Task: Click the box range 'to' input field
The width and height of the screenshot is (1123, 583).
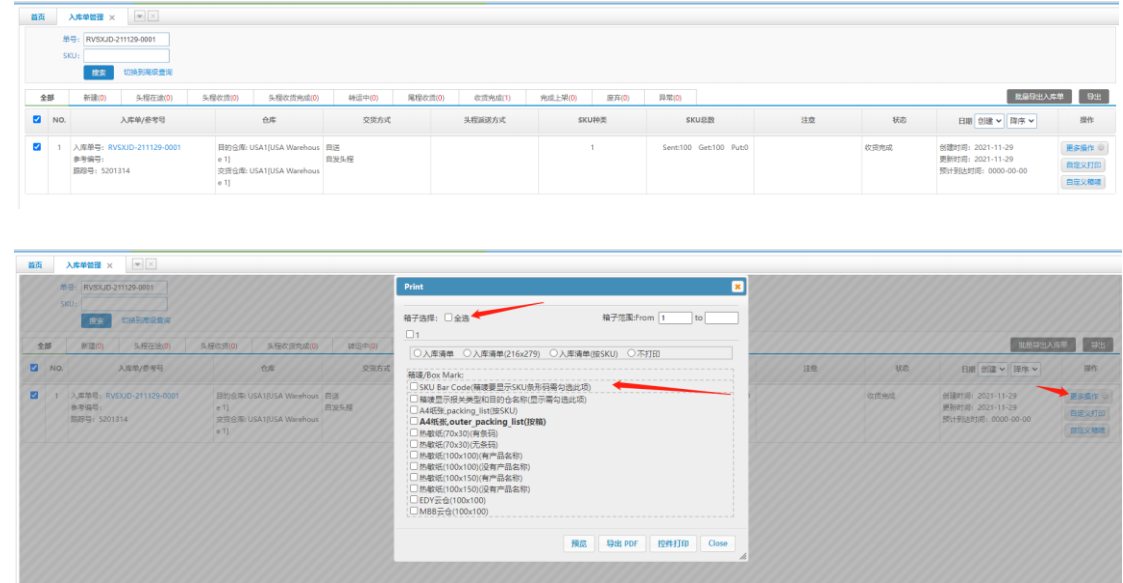Action: point(721,318)
